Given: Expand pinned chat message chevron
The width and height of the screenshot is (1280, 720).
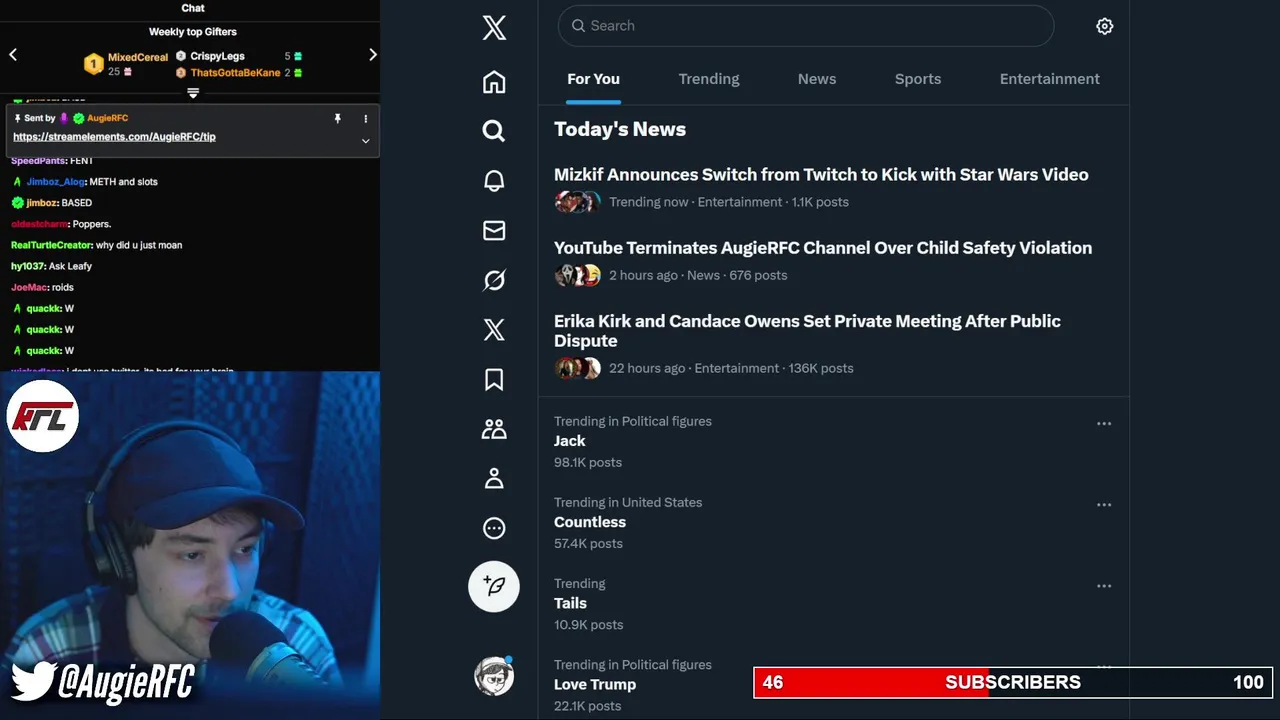Looking at the screenshot, I should (x=365, y=141).
